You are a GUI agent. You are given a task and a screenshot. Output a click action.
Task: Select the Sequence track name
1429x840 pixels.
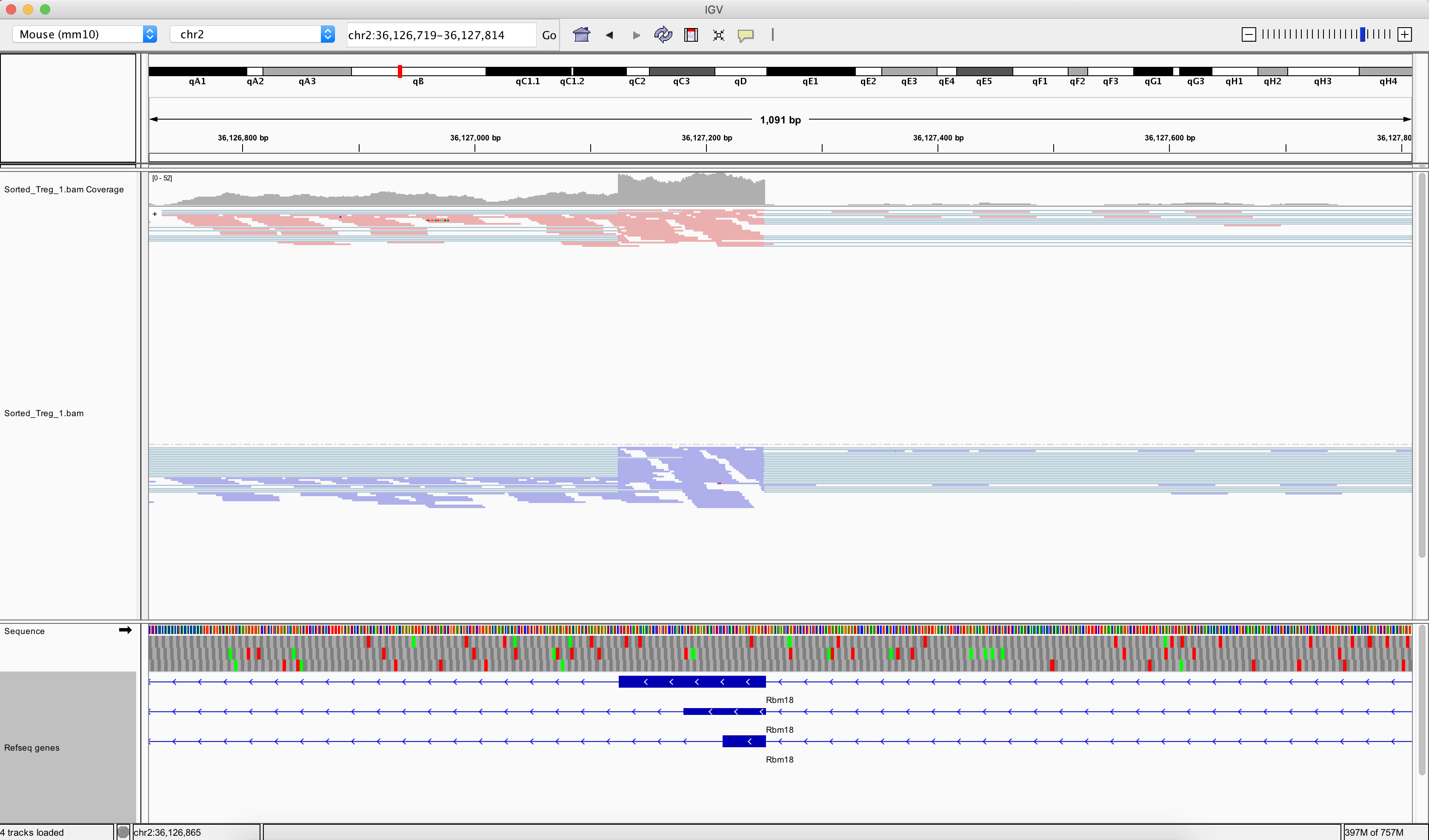click(x=24, y=631)
